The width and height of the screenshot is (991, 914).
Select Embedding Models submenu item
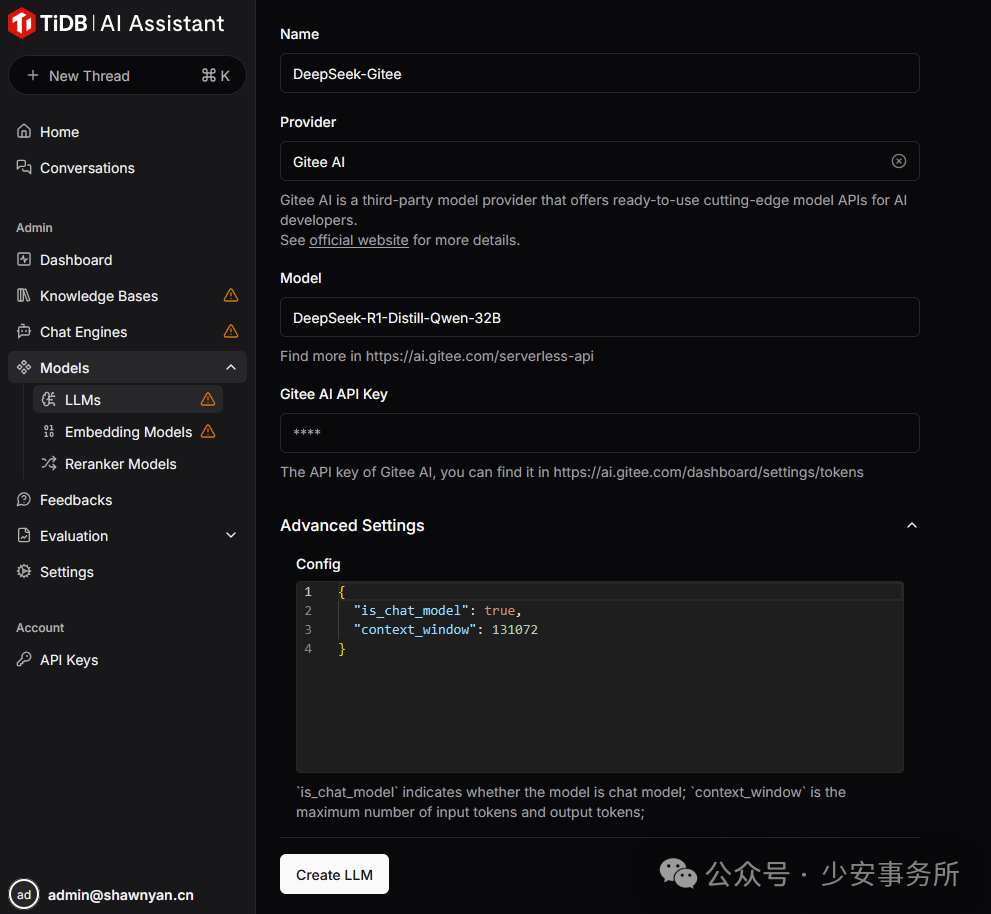click(x=128, y=432)
